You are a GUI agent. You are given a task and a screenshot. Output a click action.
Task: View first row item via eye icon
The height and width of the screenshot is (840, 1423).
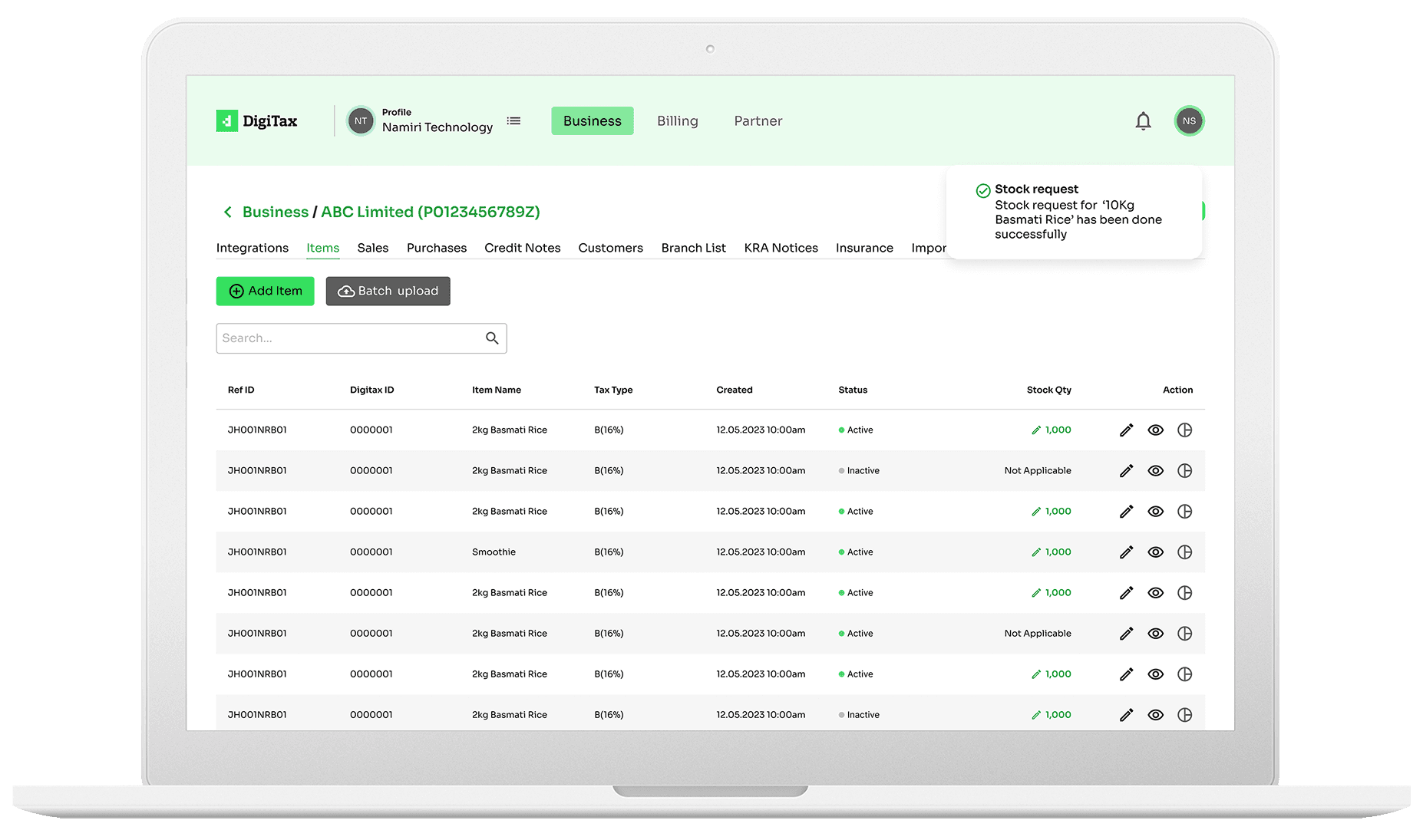coord(1155,430)
